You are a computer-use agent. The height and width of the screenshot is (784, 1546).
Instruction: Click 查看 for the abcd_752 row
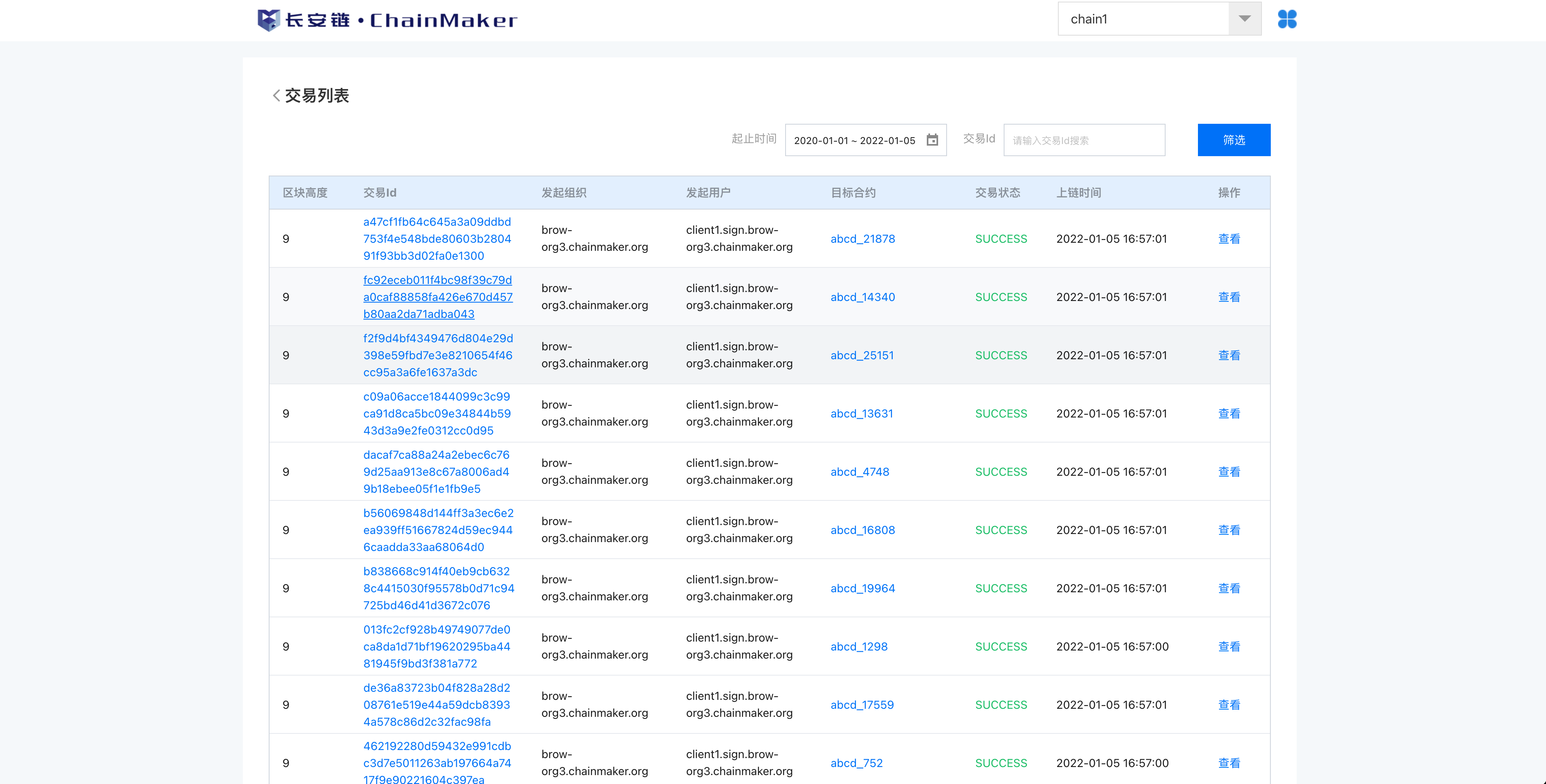(1229, 763)
